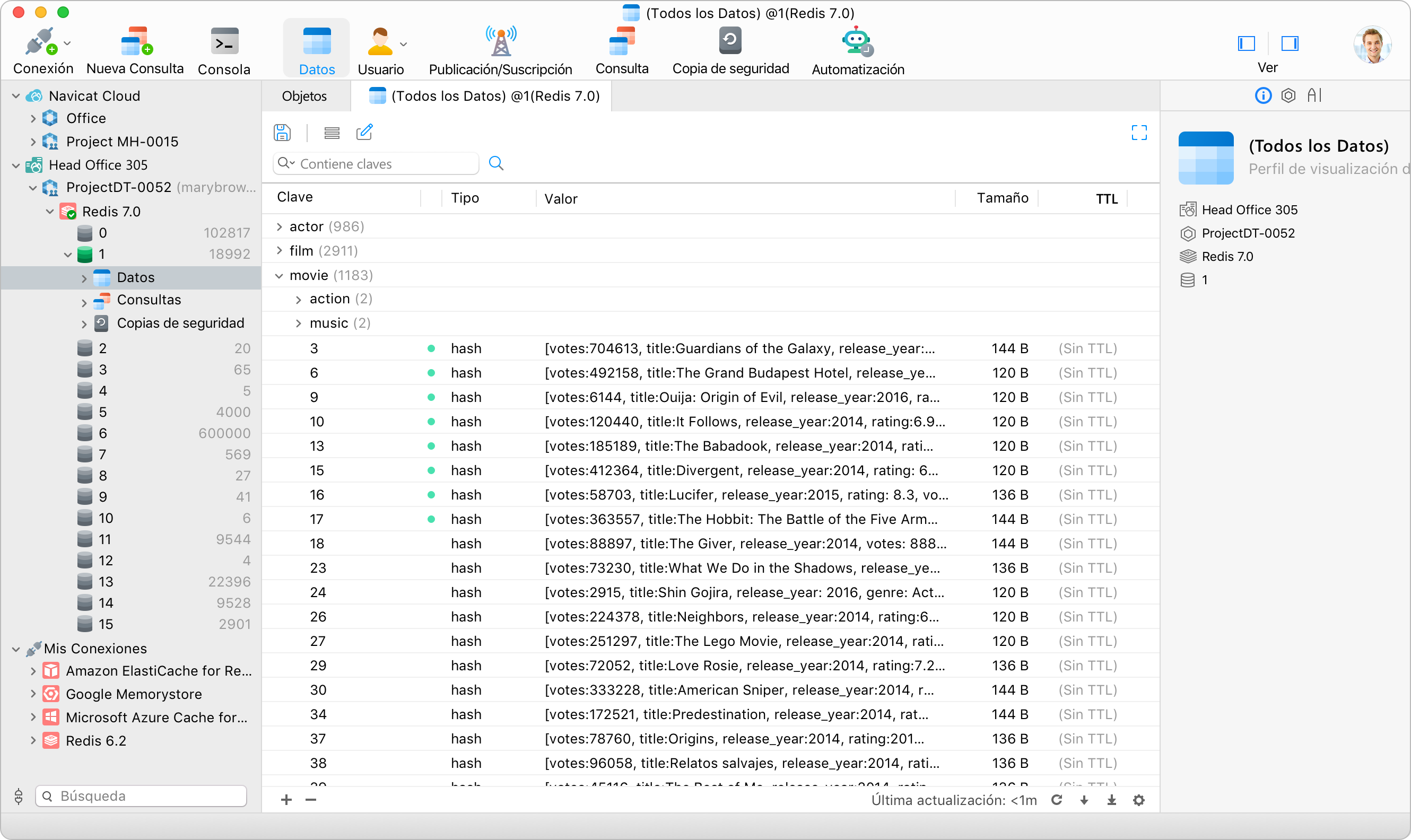
Task: Select key row 30 American Sniper
Action: (x=710, y=689)
